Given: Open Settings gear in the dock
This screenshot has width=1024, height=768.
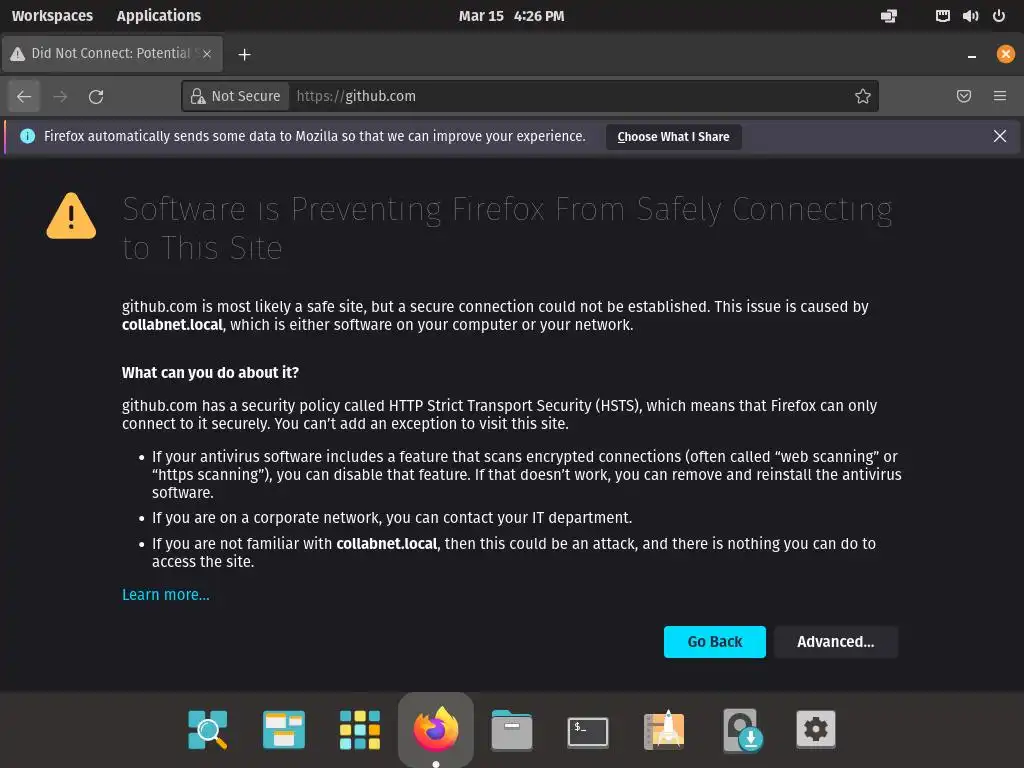Looking at the screenshot, I should (x=816, y=729).
